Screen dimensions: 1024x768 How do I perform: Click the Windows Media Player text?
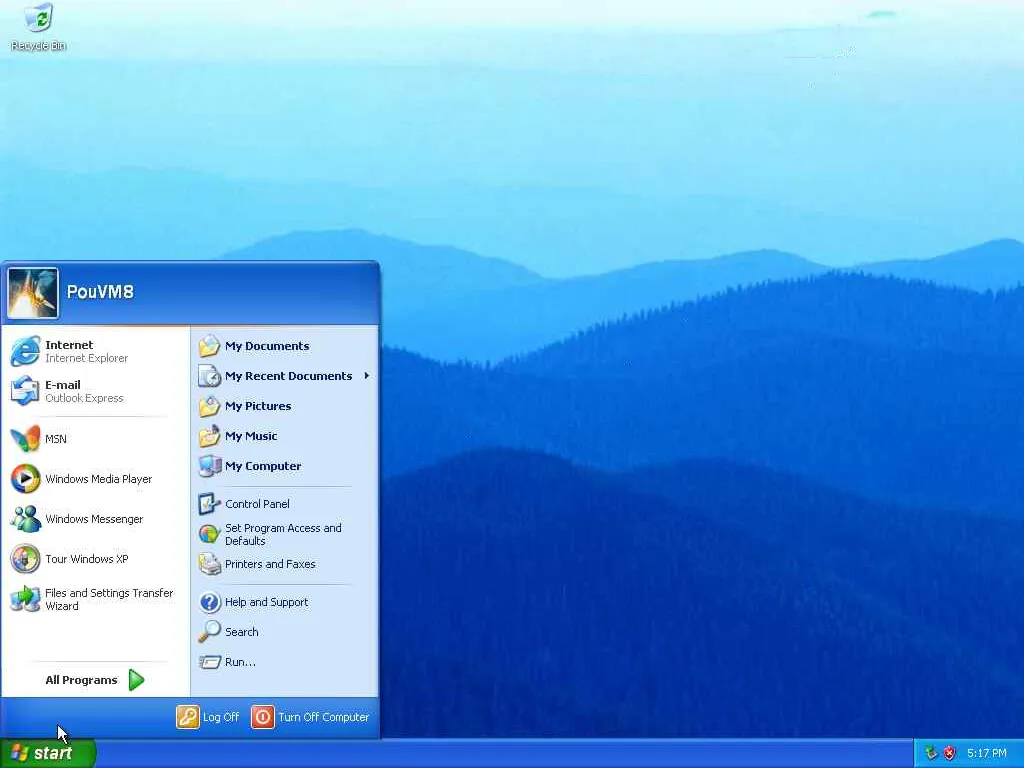point(99,479)
